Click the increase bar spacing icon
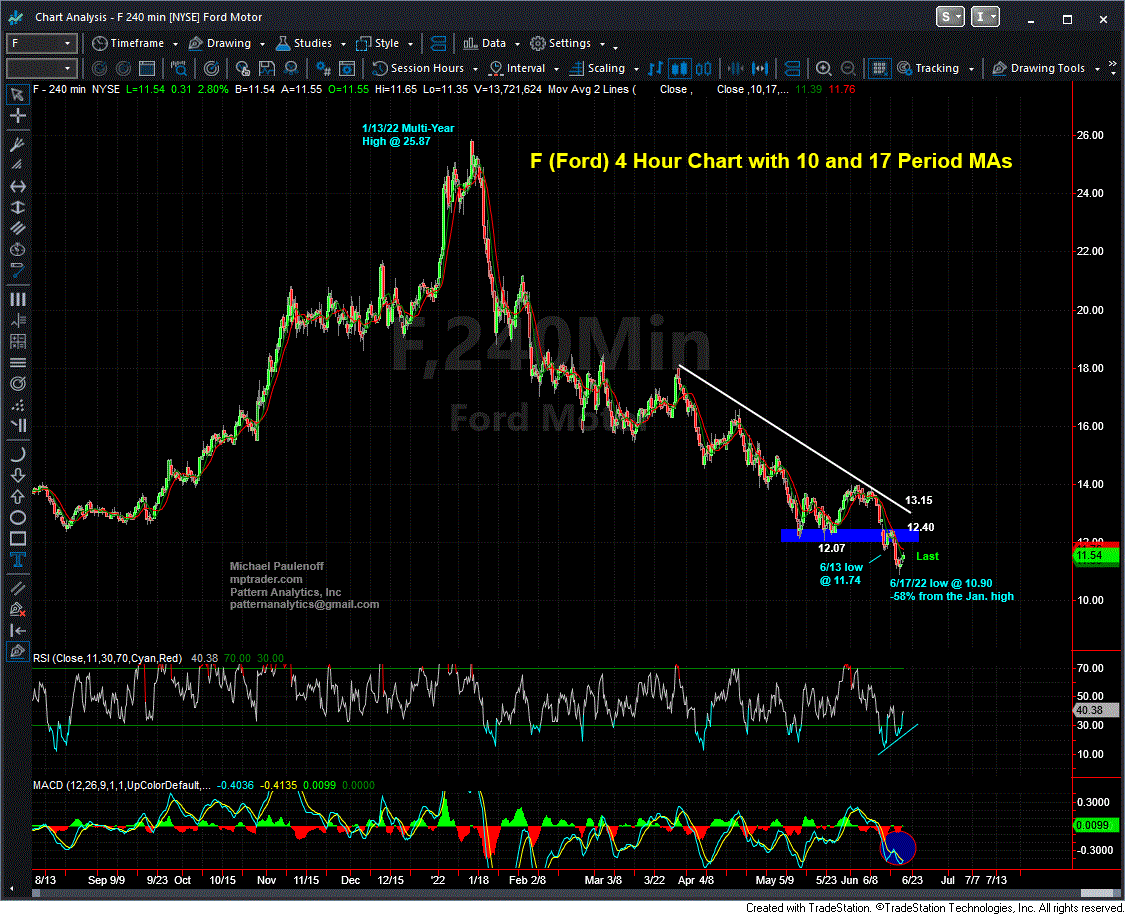Viewport: 1125px width, 914px height. (x=760, y=68)
